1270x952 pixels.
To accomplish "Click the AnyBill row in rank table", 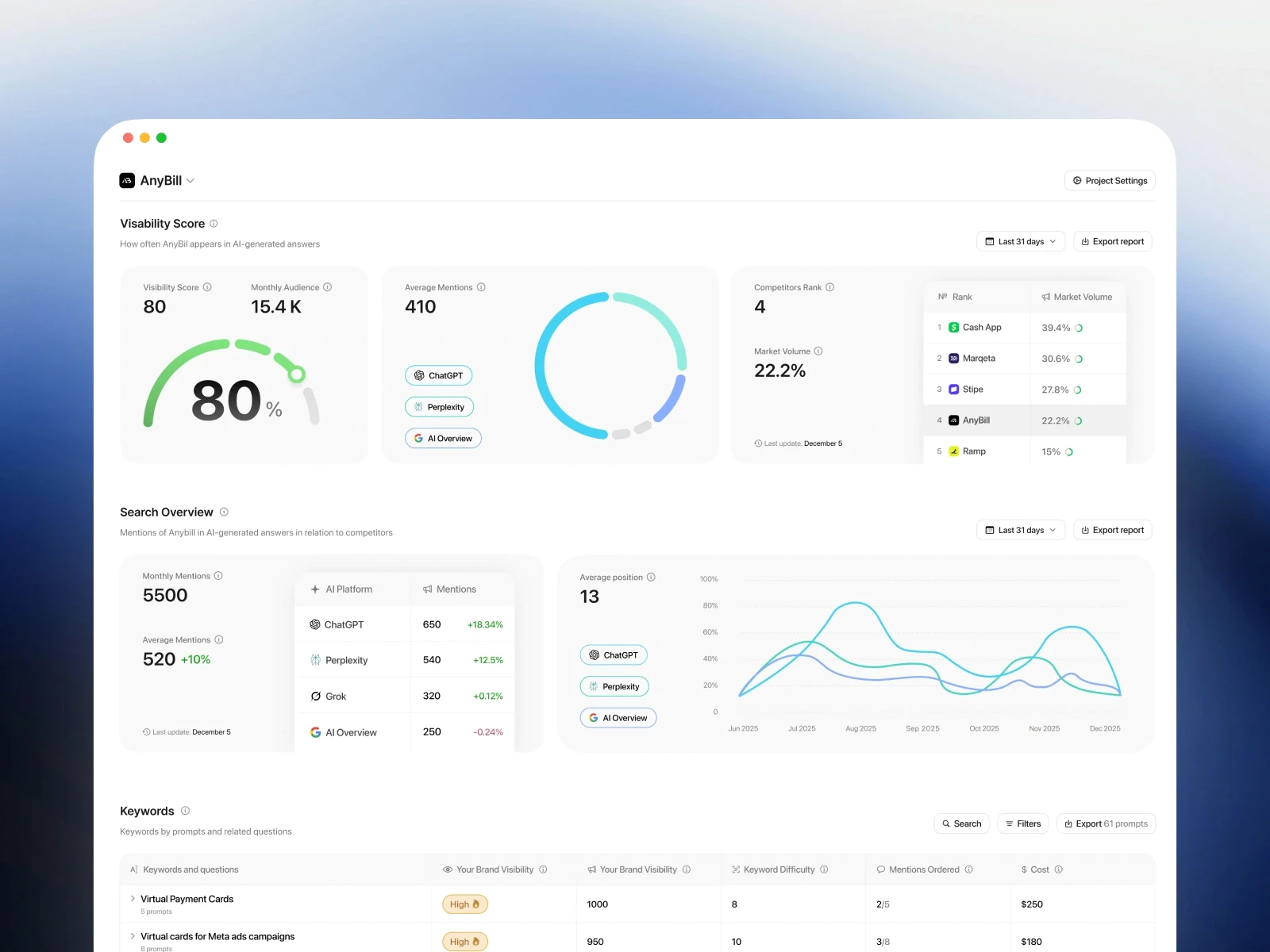I will pyautogui.click(x=1025, y=420).
